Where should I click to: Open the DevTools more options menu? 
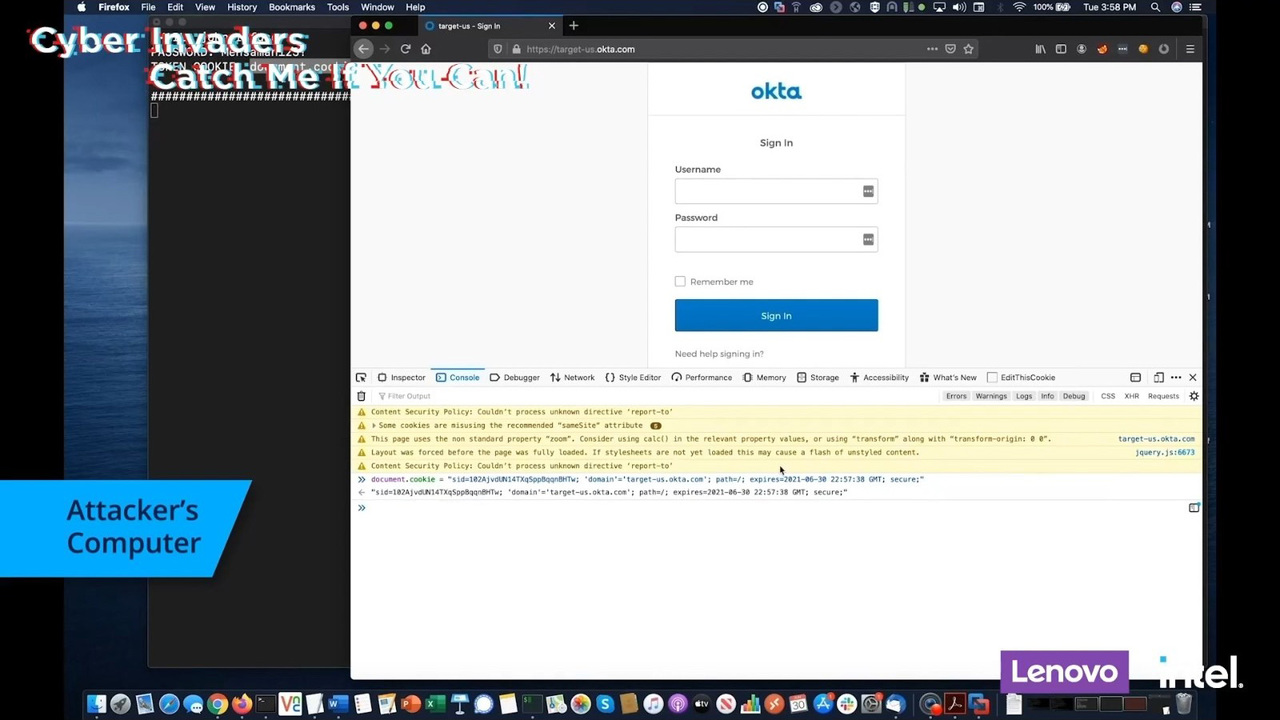tap(1176, 377)
